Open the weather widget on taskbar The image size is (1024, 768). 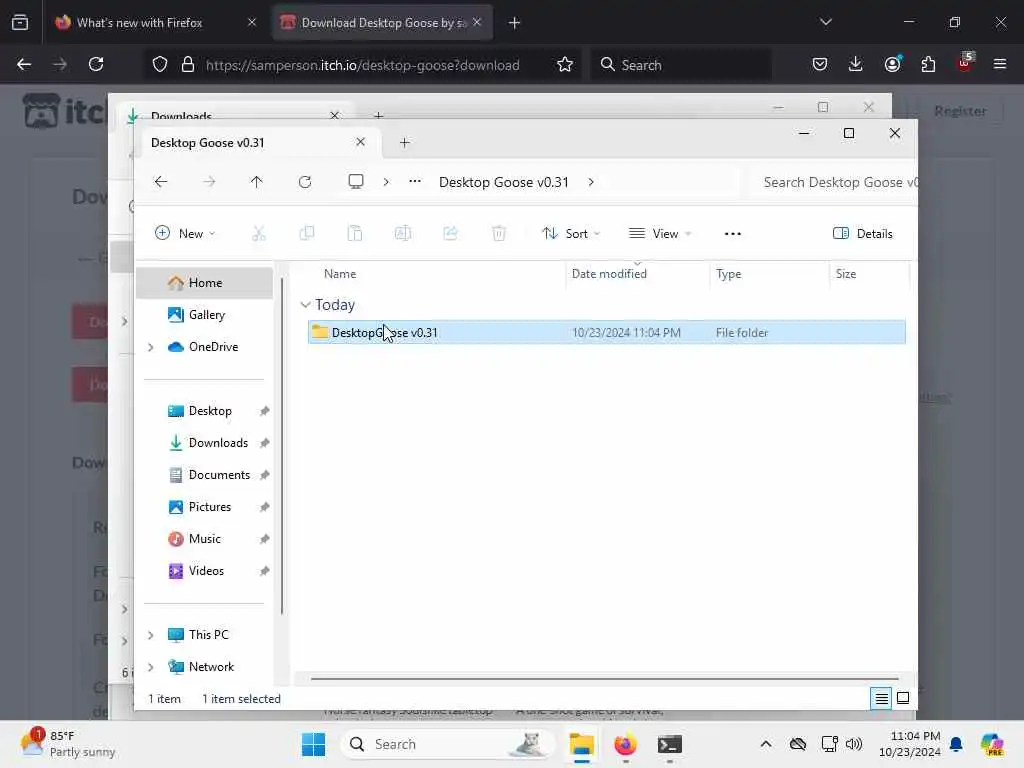coord(67,744)
